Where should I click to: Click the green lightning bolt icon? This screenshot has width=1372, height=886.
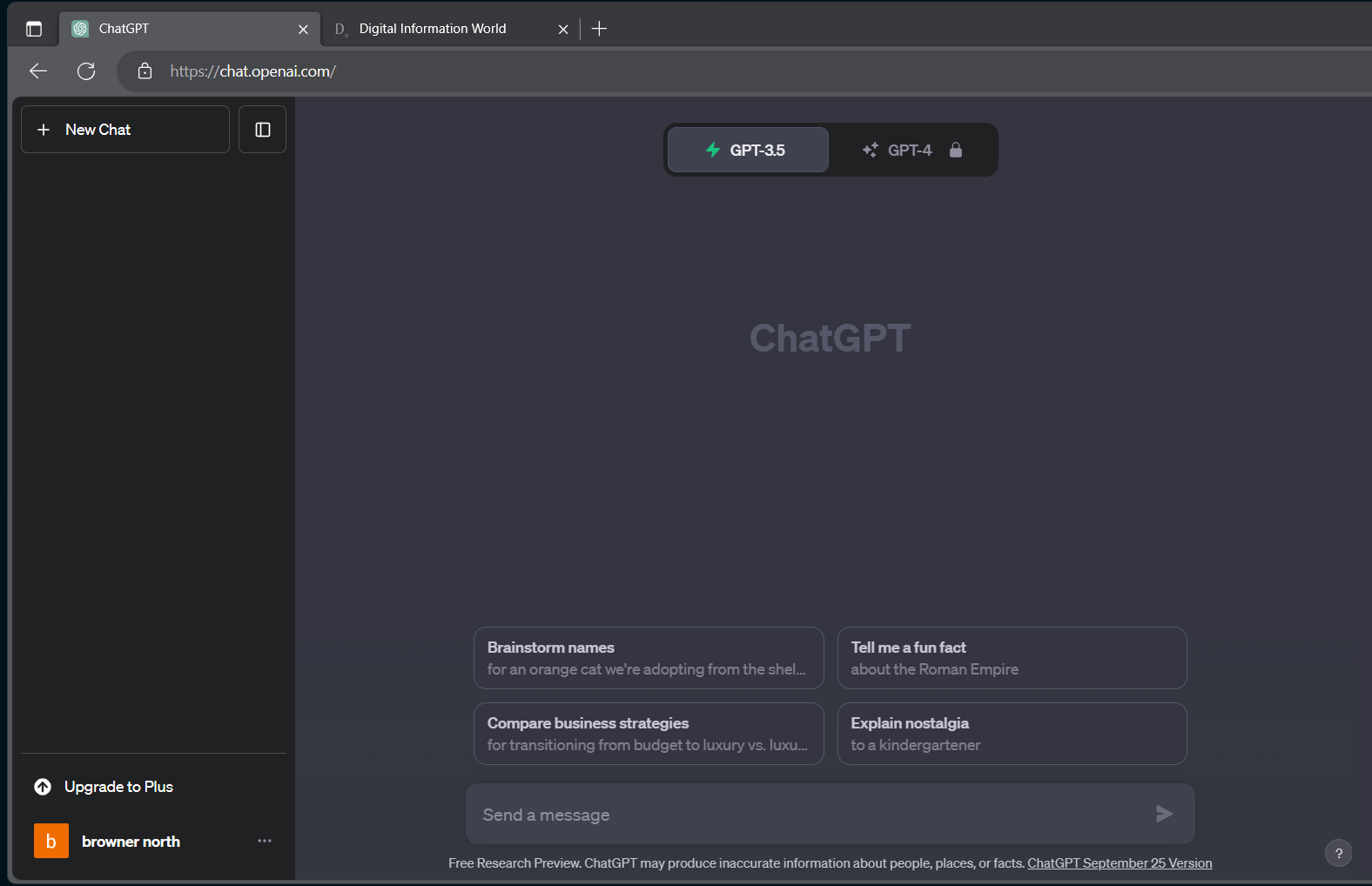tap(713, 150)
